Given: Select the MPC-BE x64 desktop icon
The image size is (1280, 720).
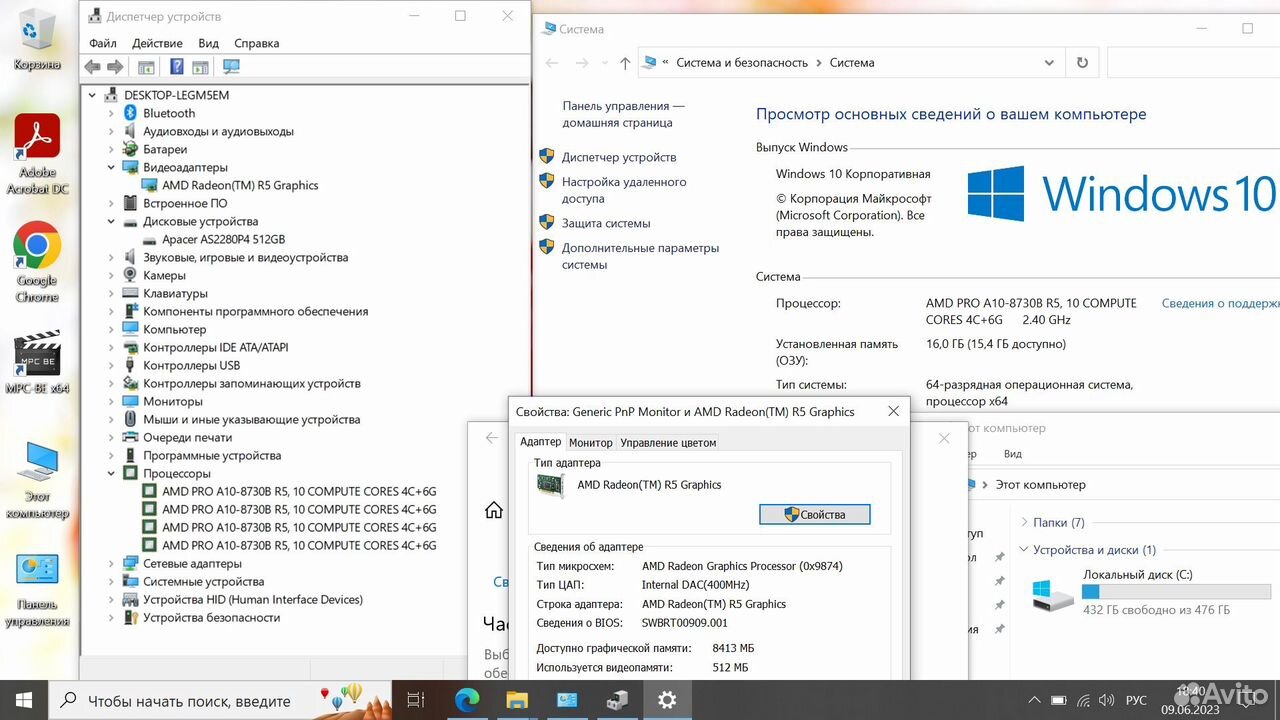Looking at the screenshot, I should (x=37, y=362).
